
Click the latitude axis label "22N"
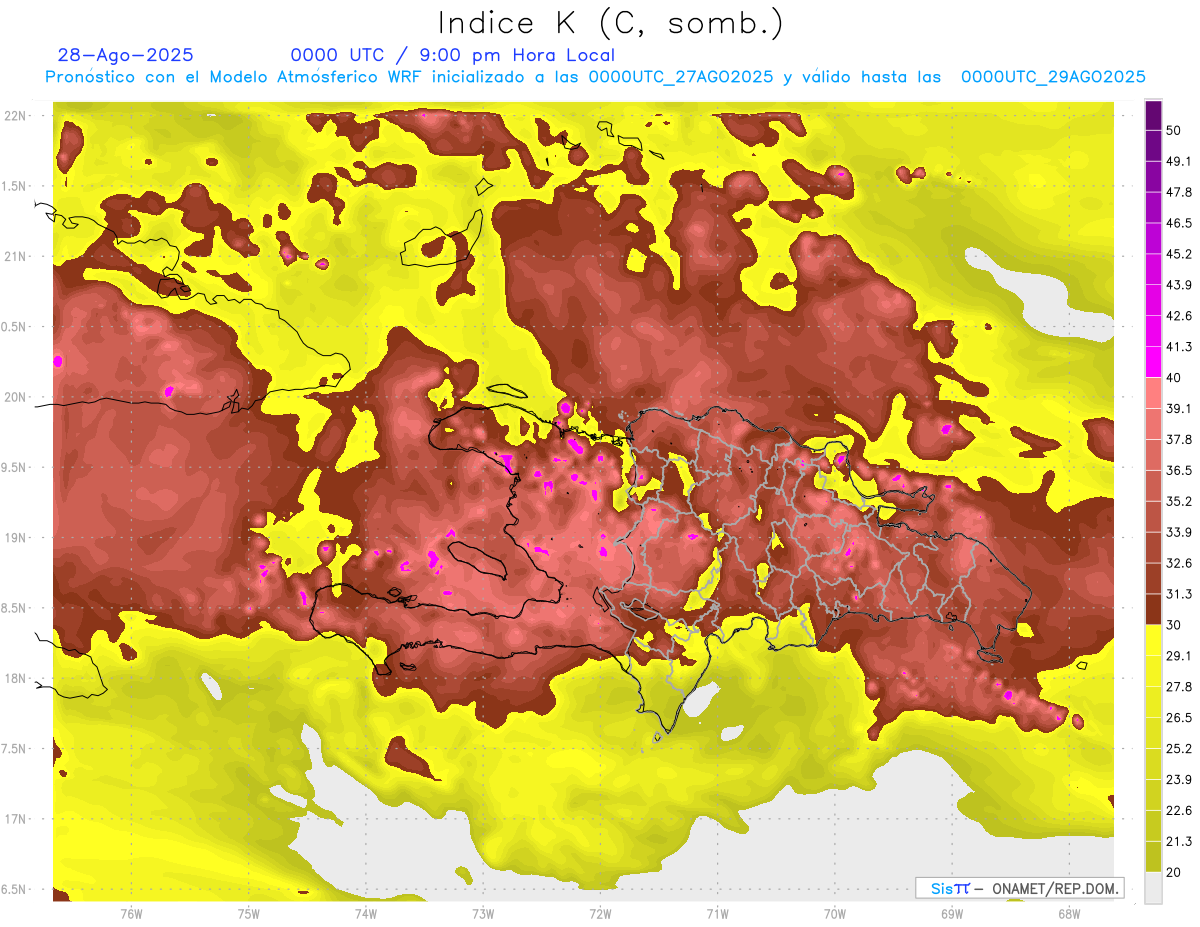15,116
